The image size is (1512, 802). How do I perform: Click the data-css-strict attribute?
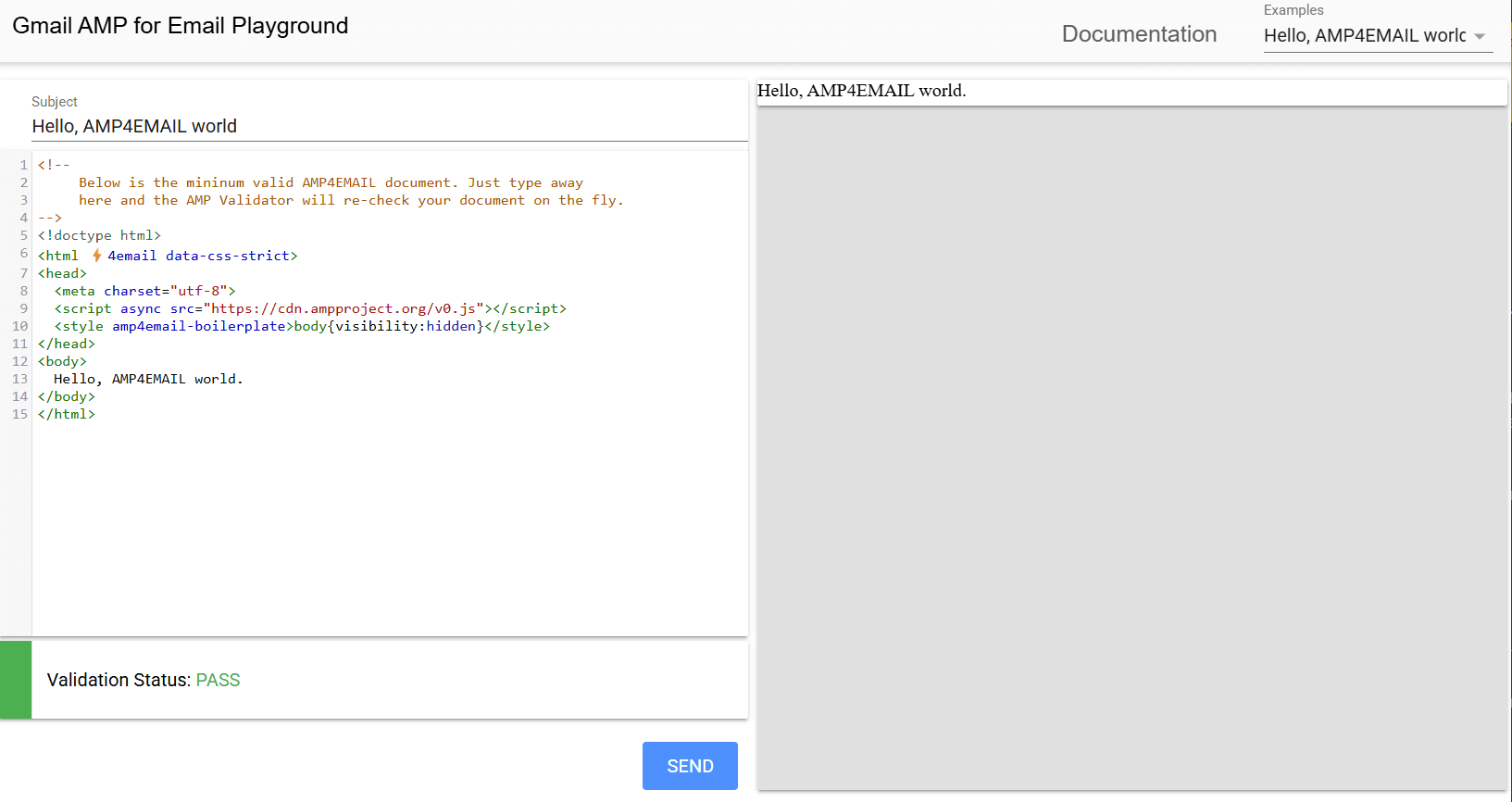(x=228, y=256)
